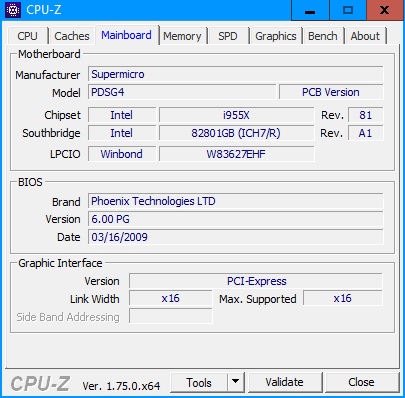Click the Model value PDSG4
This screenshot has width=405, height=398.
[182, 92]
